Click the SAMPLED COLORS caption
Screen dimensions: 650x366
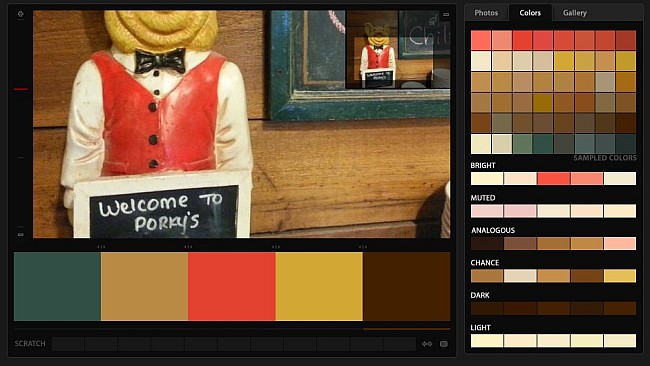pyautogui.click(x=605, y=158)
